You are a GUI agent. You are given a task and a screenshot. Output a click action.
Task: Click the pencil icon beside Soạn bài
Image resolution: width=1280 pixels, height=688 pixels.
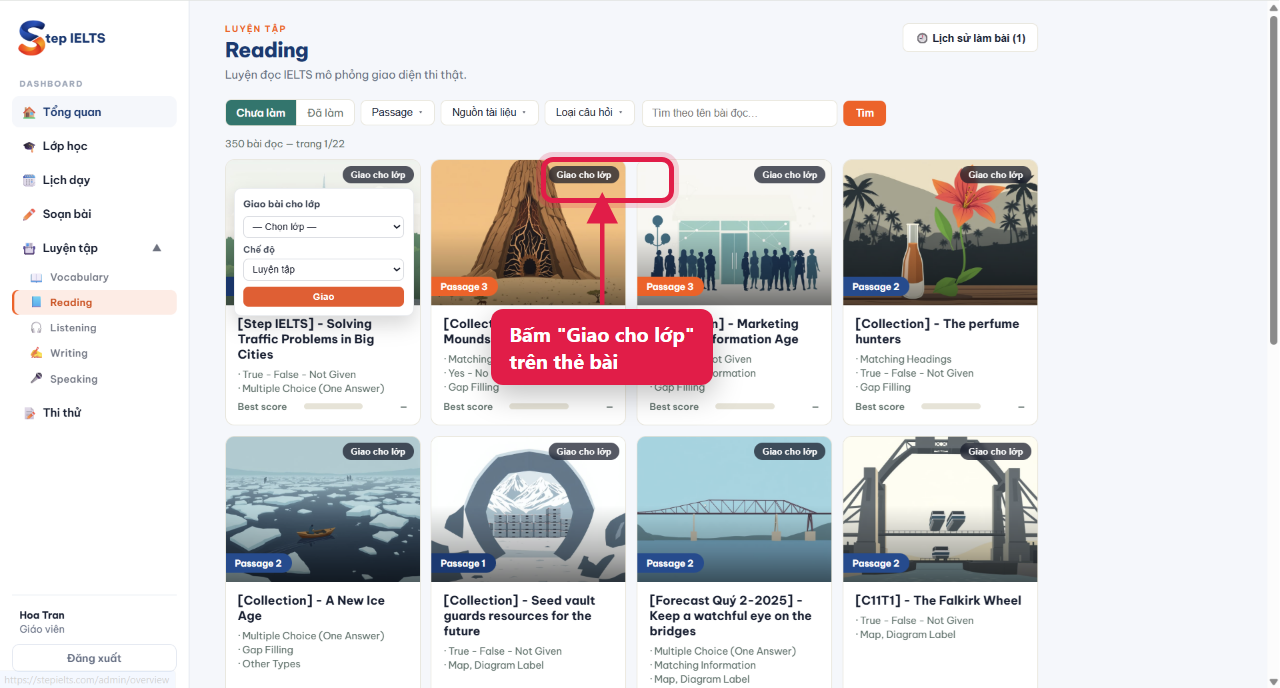(29, 214)
